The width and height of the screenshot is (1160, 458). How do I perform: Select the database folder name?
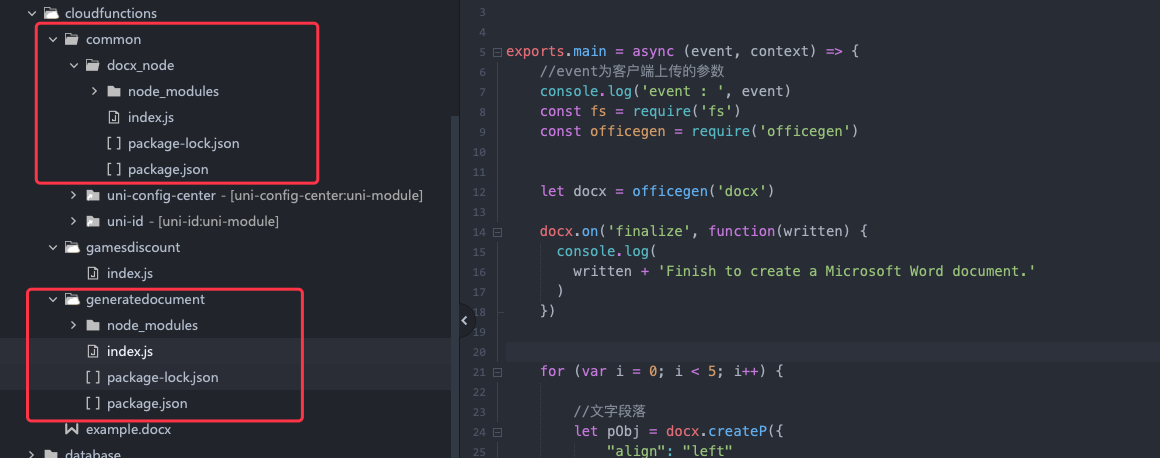tap(92, 454)
